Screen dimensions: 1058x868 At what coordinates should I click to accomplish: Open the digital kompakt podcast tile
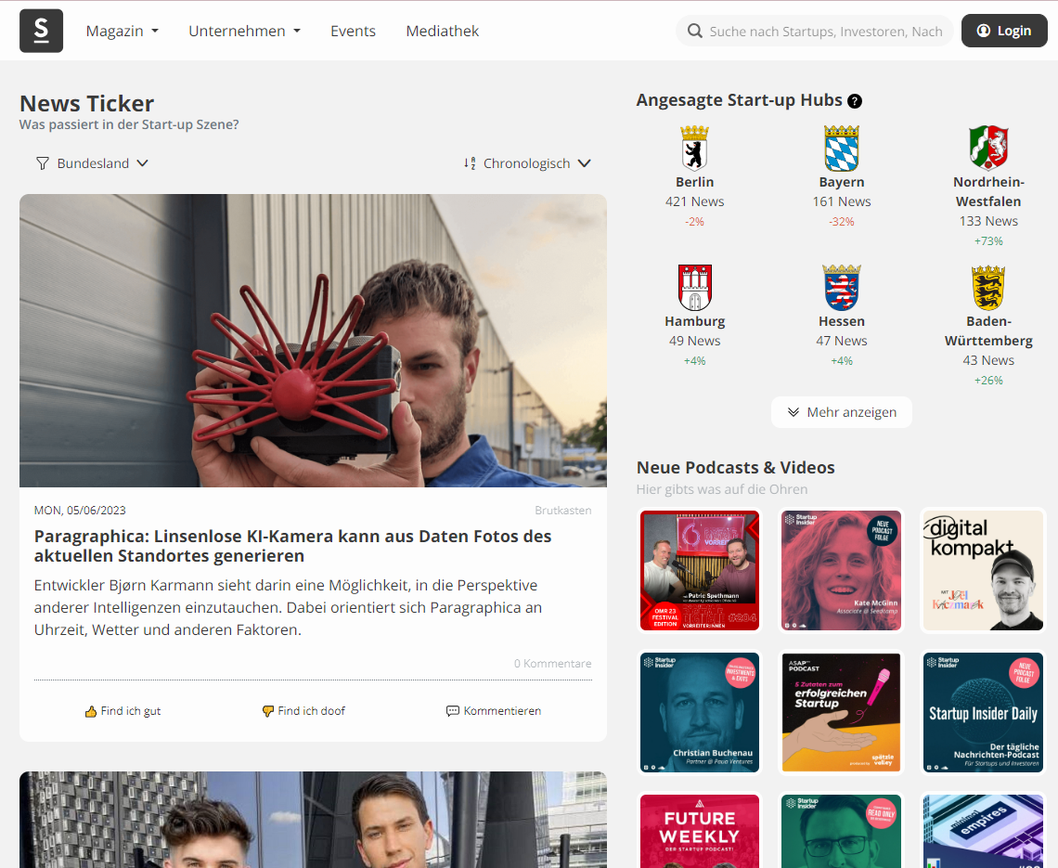coord(983,570)
